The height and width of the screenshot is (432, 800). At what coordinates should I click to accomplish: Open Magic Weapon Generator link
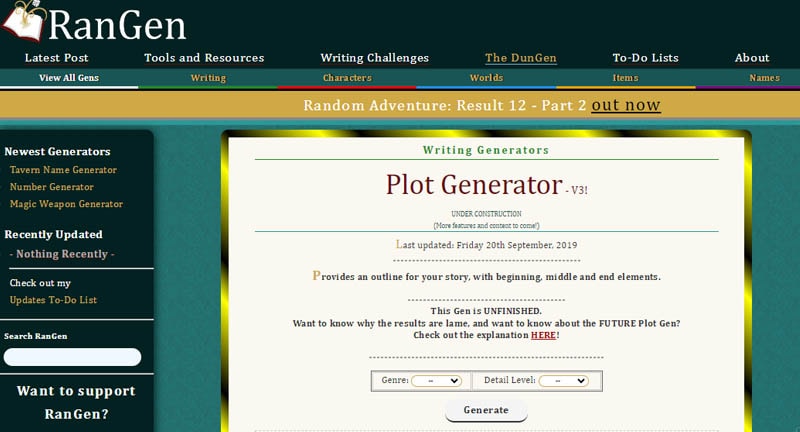point(66,204)
